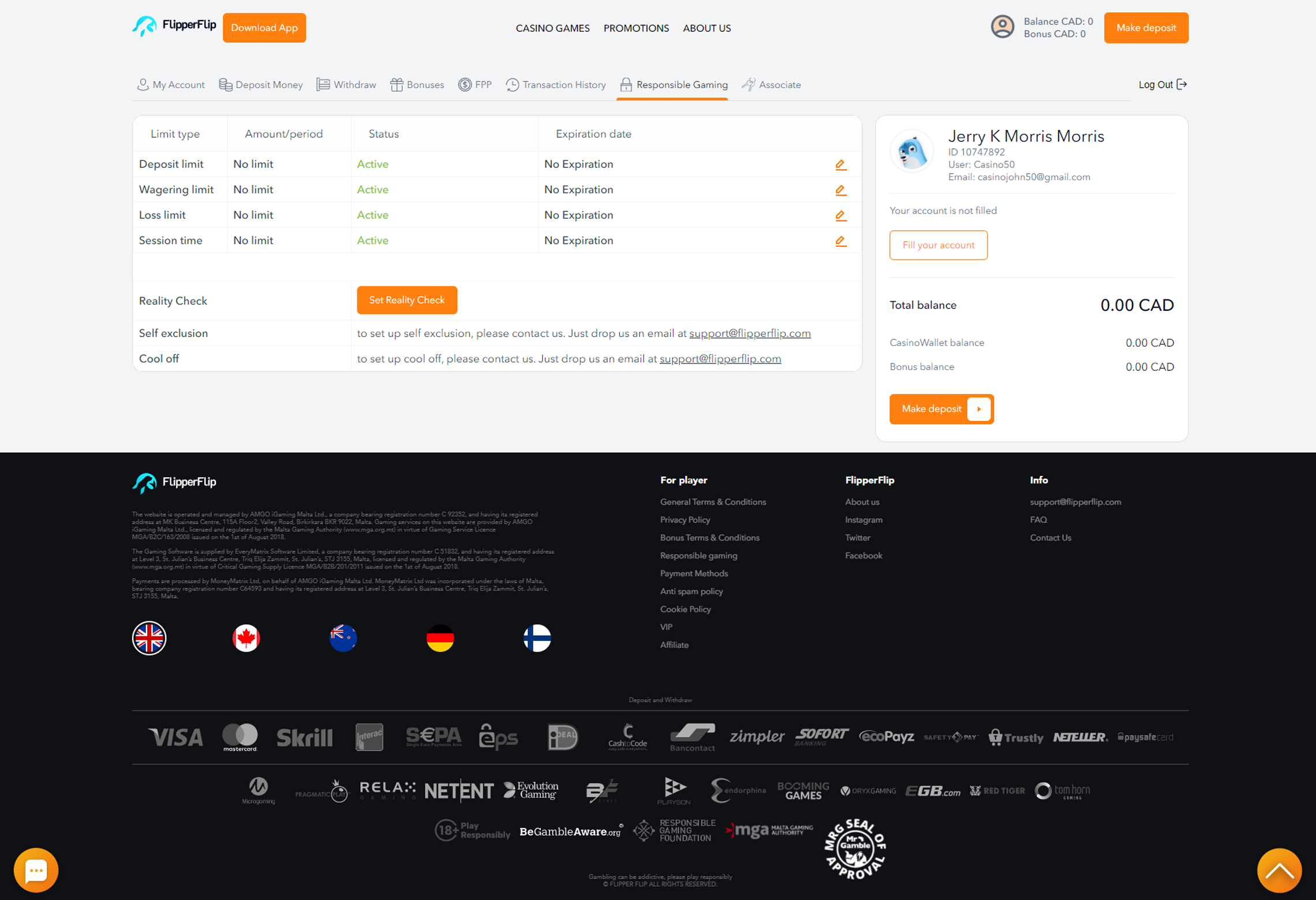
Task: Switch to the Withdraw tab
Action: click(346, 85)
